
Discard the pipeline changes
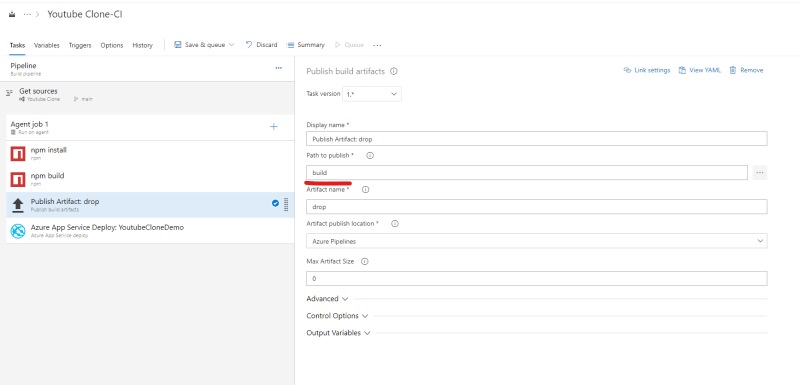(x=261, y=45)
